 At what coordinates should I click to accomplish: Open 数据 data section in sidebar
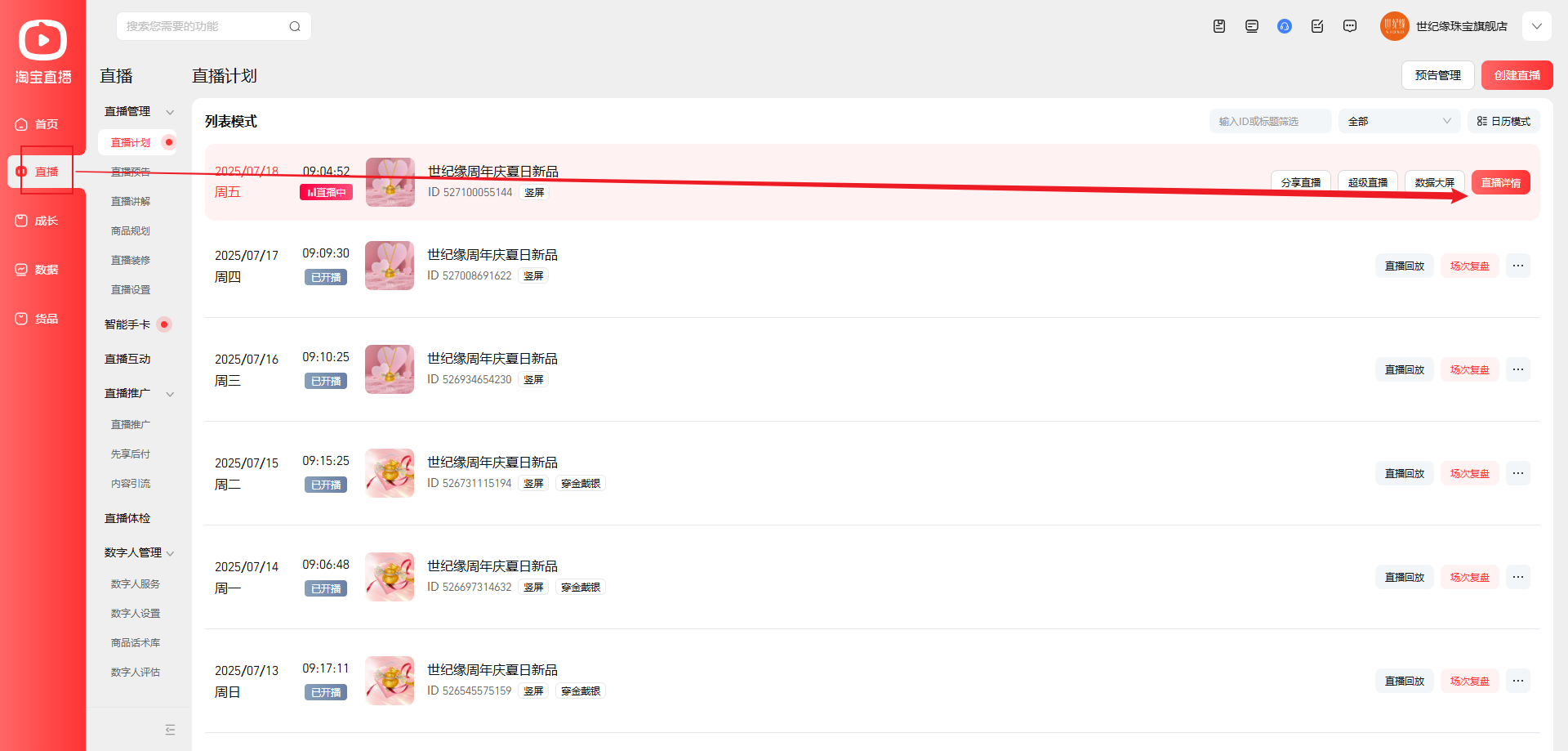38,270
